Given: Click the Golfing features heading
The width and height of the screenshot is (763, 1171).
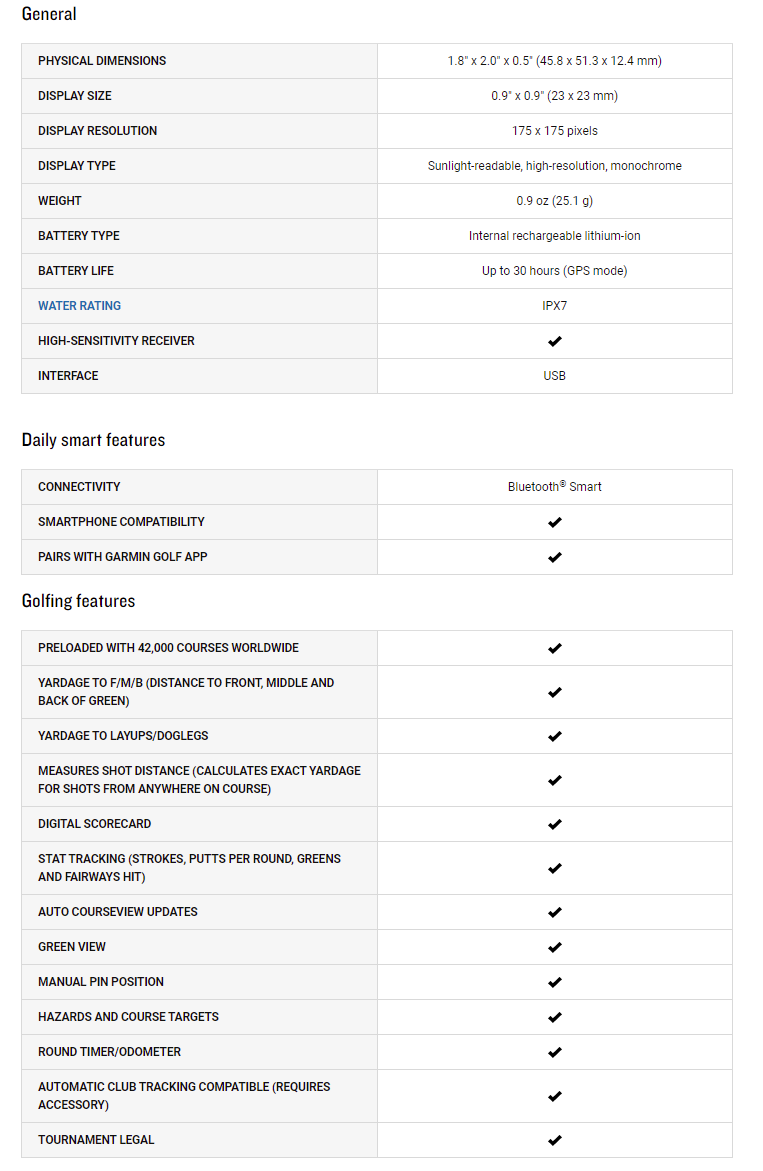Looking at the screenshot, I should (x=78, y=601).
